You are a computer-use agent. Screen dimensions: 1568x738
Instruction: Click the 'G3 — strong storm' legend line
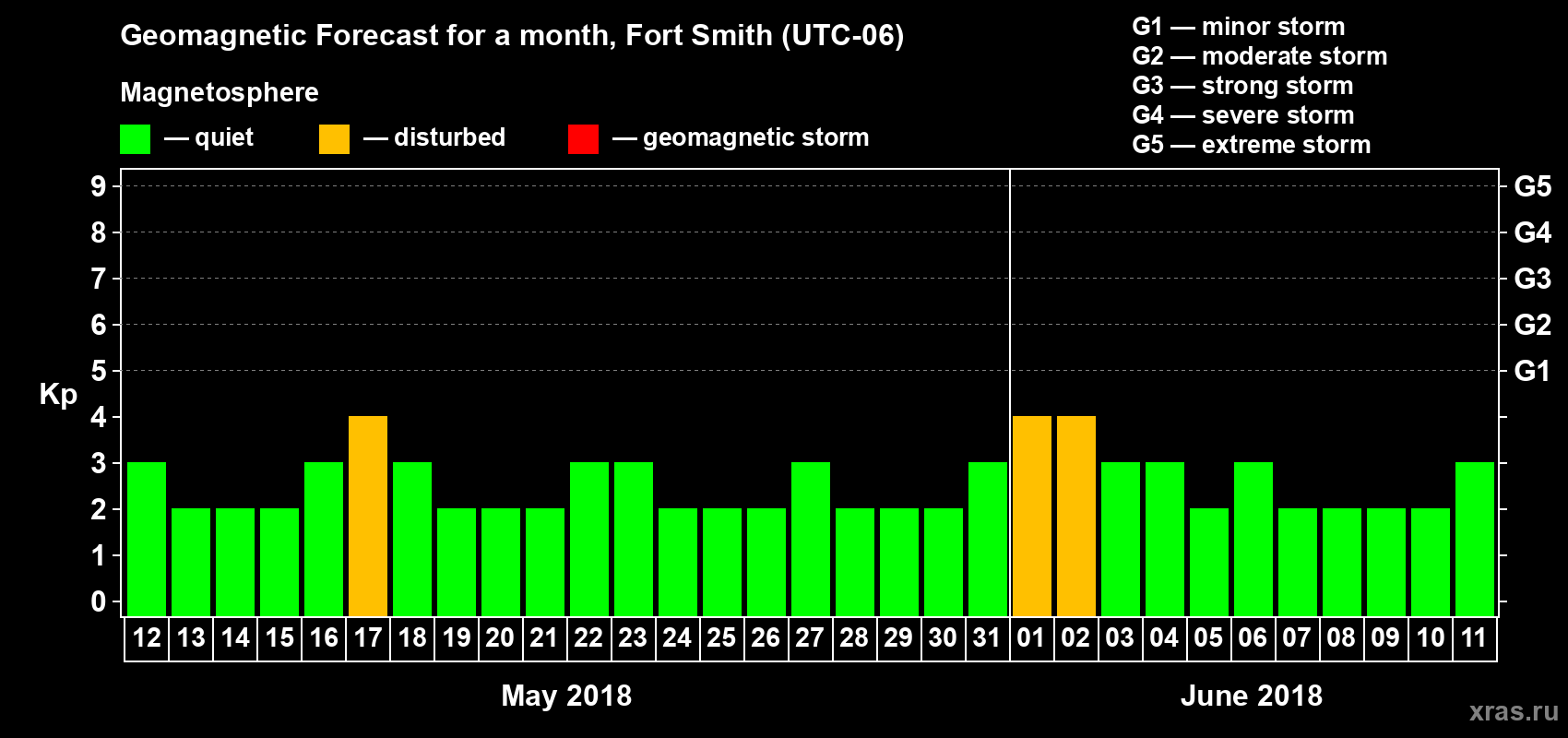click(x=1242, y=86)
